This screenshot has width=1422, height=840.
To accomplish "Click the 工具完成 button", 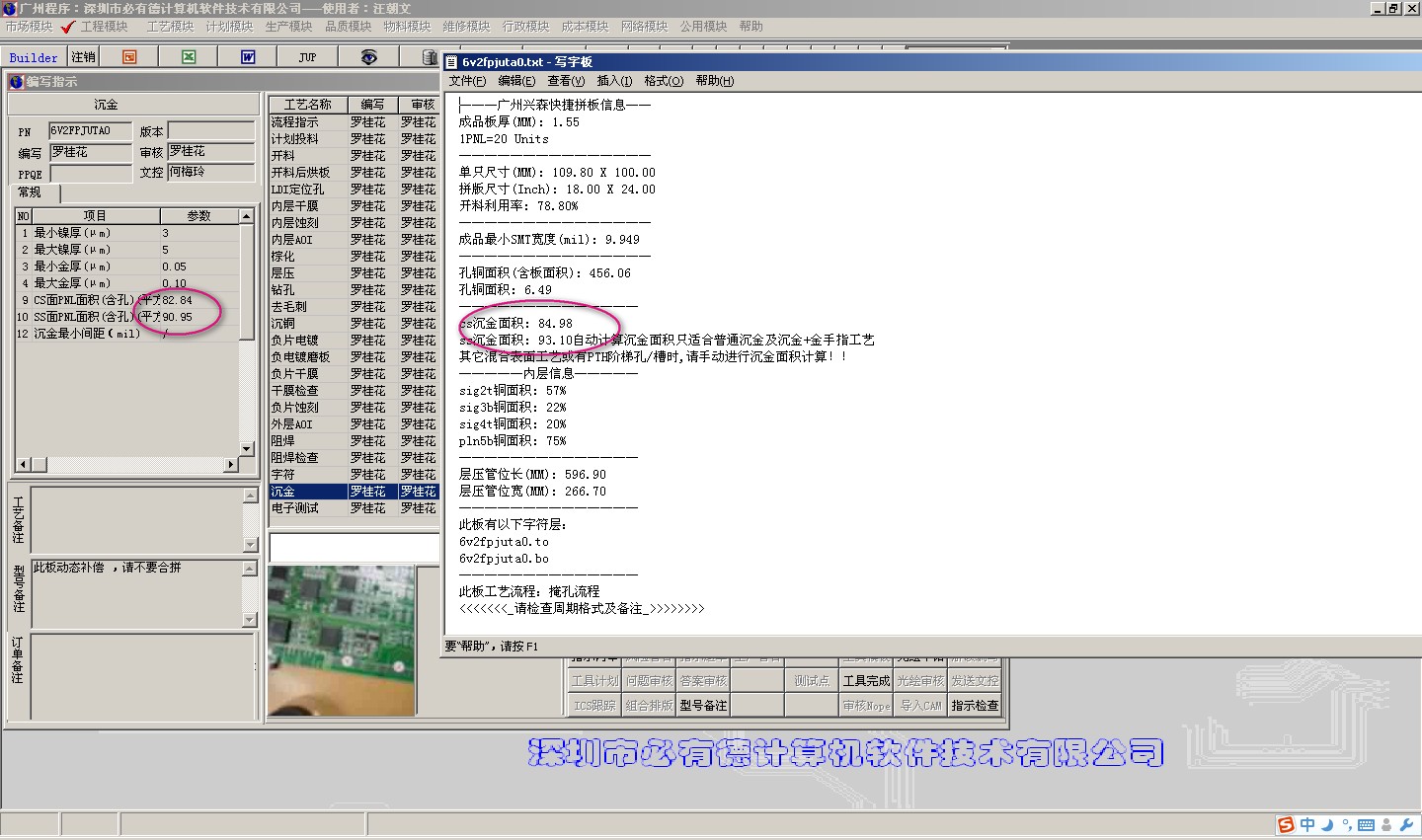I will pos(866,680).
